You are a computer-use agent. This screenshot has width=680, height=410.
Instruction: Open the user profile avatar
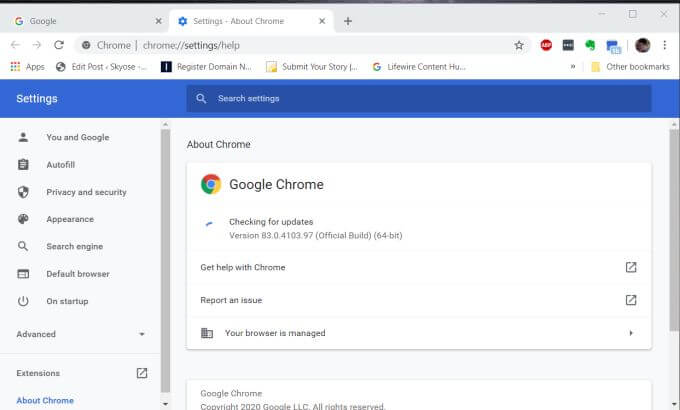(642, 45)
